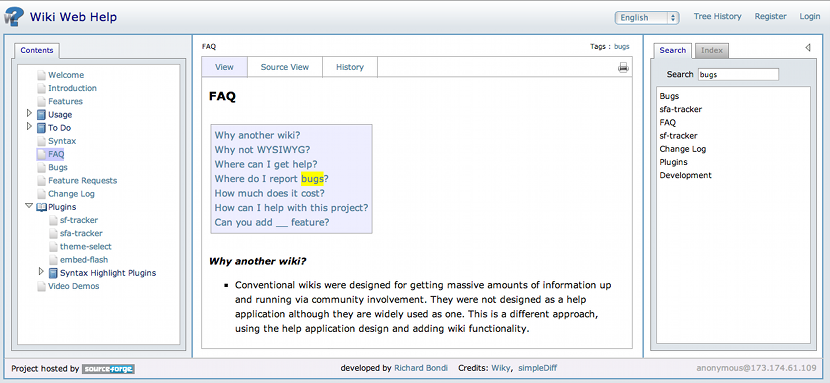Select Feature Requests in the contents tree
Screen dimensions: 830x383
pos(83,181)
